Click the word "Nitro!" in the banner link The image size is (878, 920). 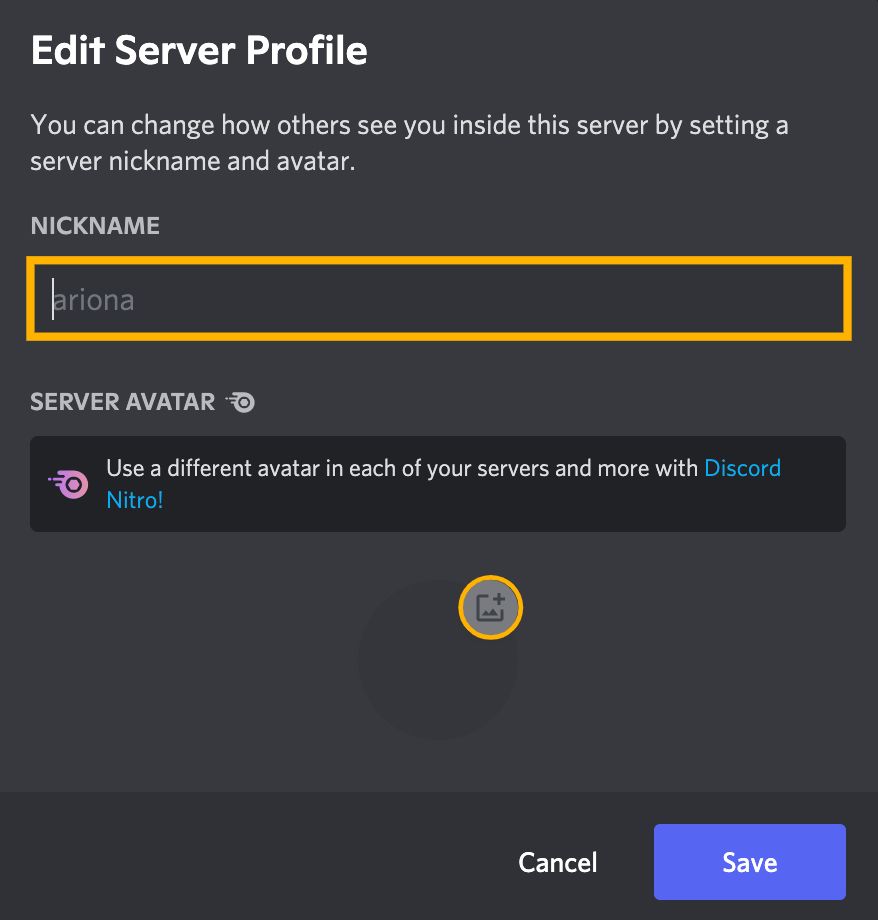click(x=134, y=500)
